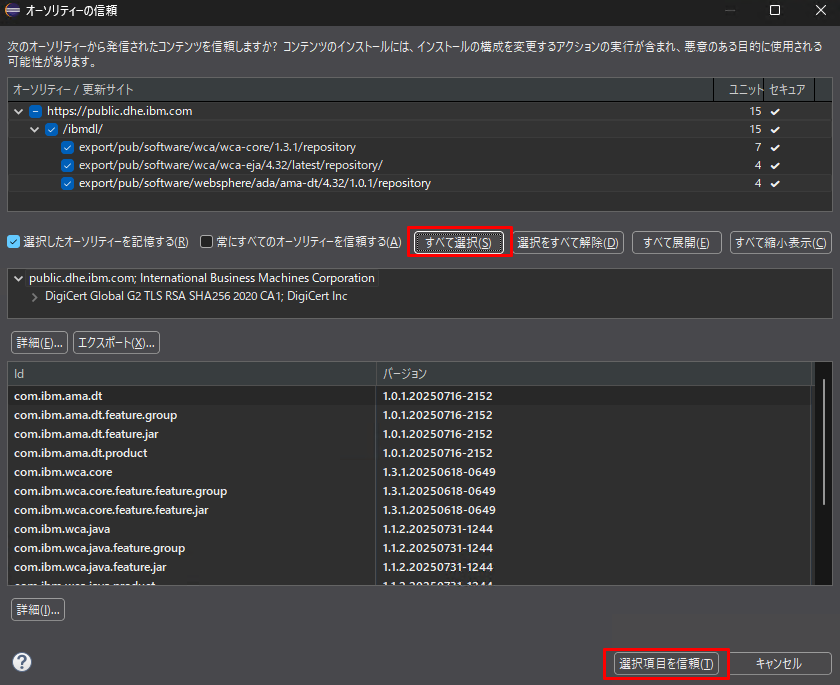Viewport: 840px width, 685px height.
Task: Select com.ibm.wca.java.feature.jar row
Action: click(x=409, y=567)
